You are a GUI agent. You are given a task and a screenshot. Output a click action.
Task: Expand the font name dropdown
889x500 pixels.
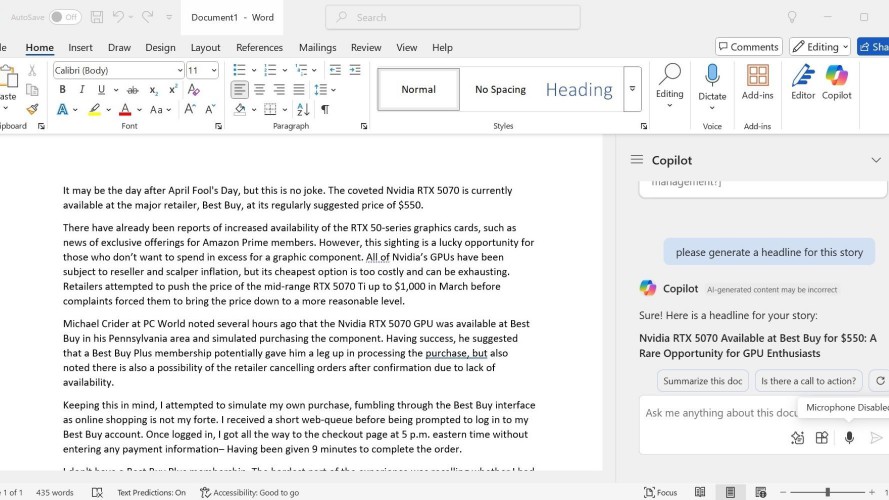click(179, 70)
